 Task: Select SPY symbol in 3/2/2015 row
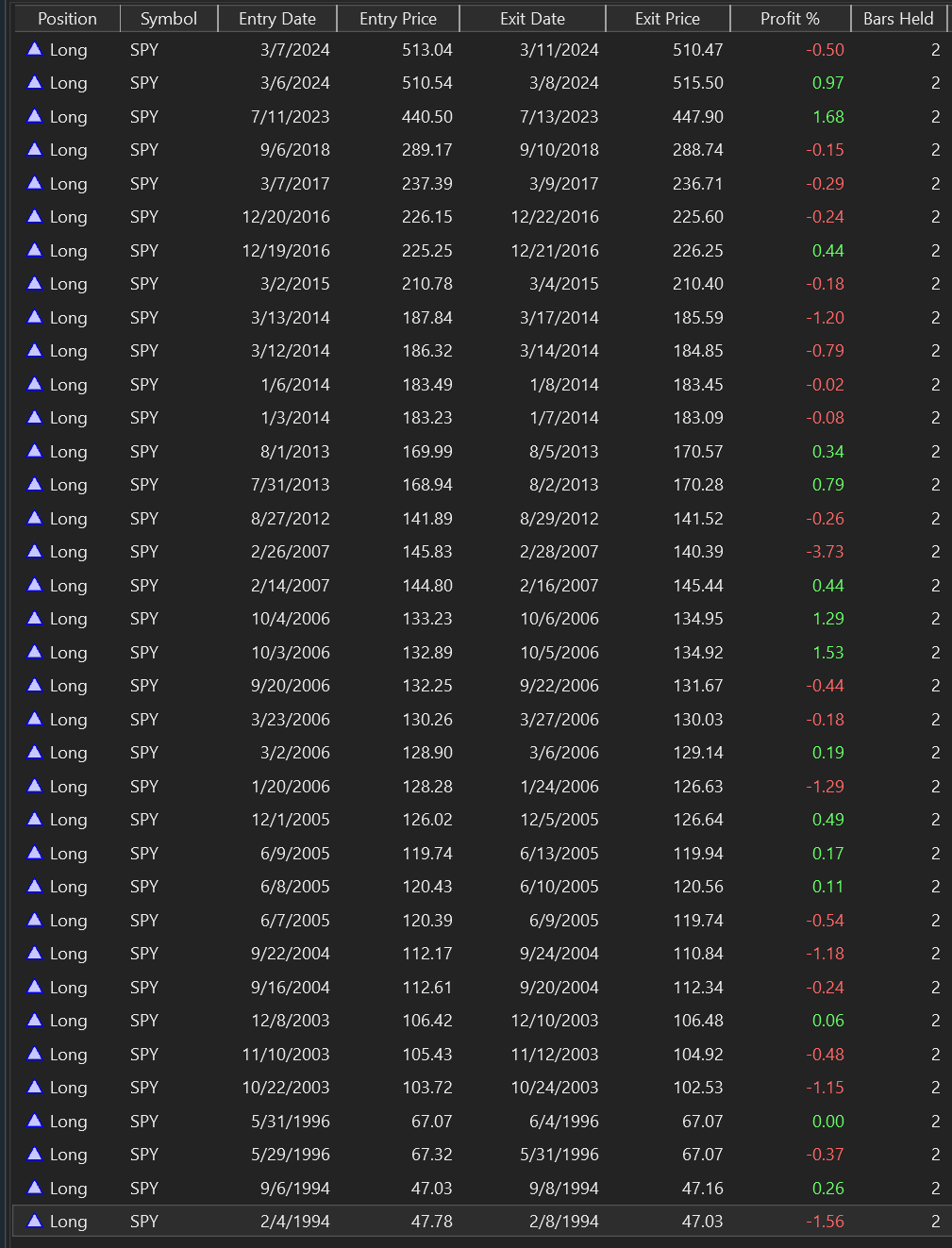point(144,284)
